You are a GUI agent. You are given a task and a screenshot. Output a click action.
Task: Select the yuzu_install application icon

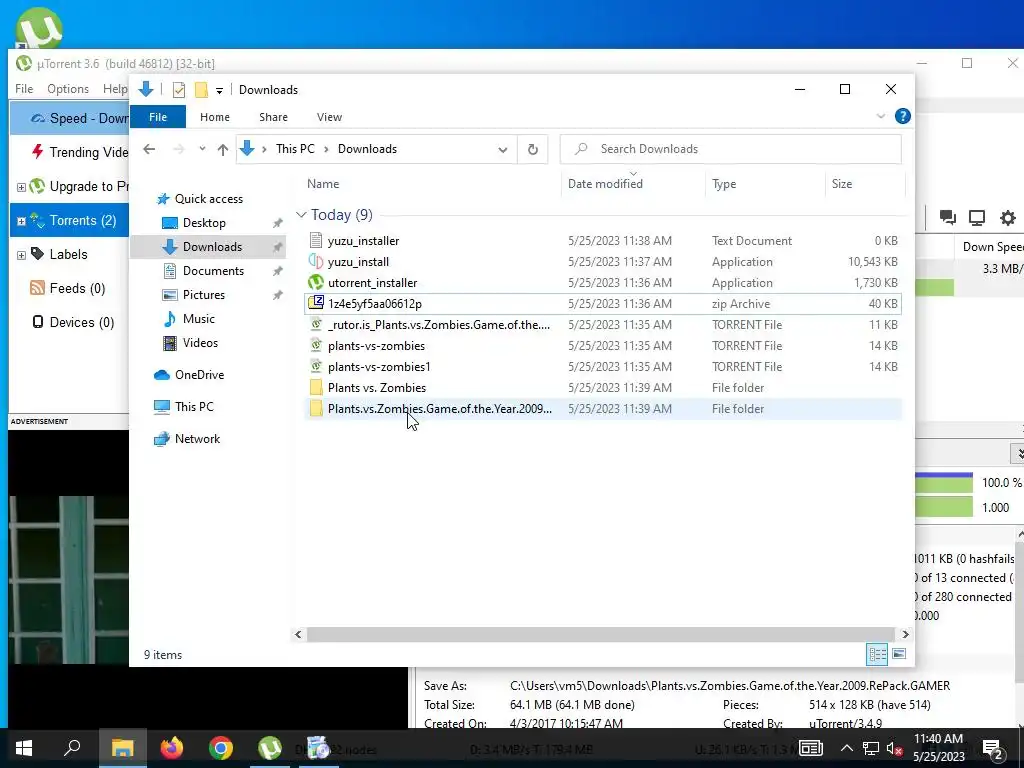[316, 262]
